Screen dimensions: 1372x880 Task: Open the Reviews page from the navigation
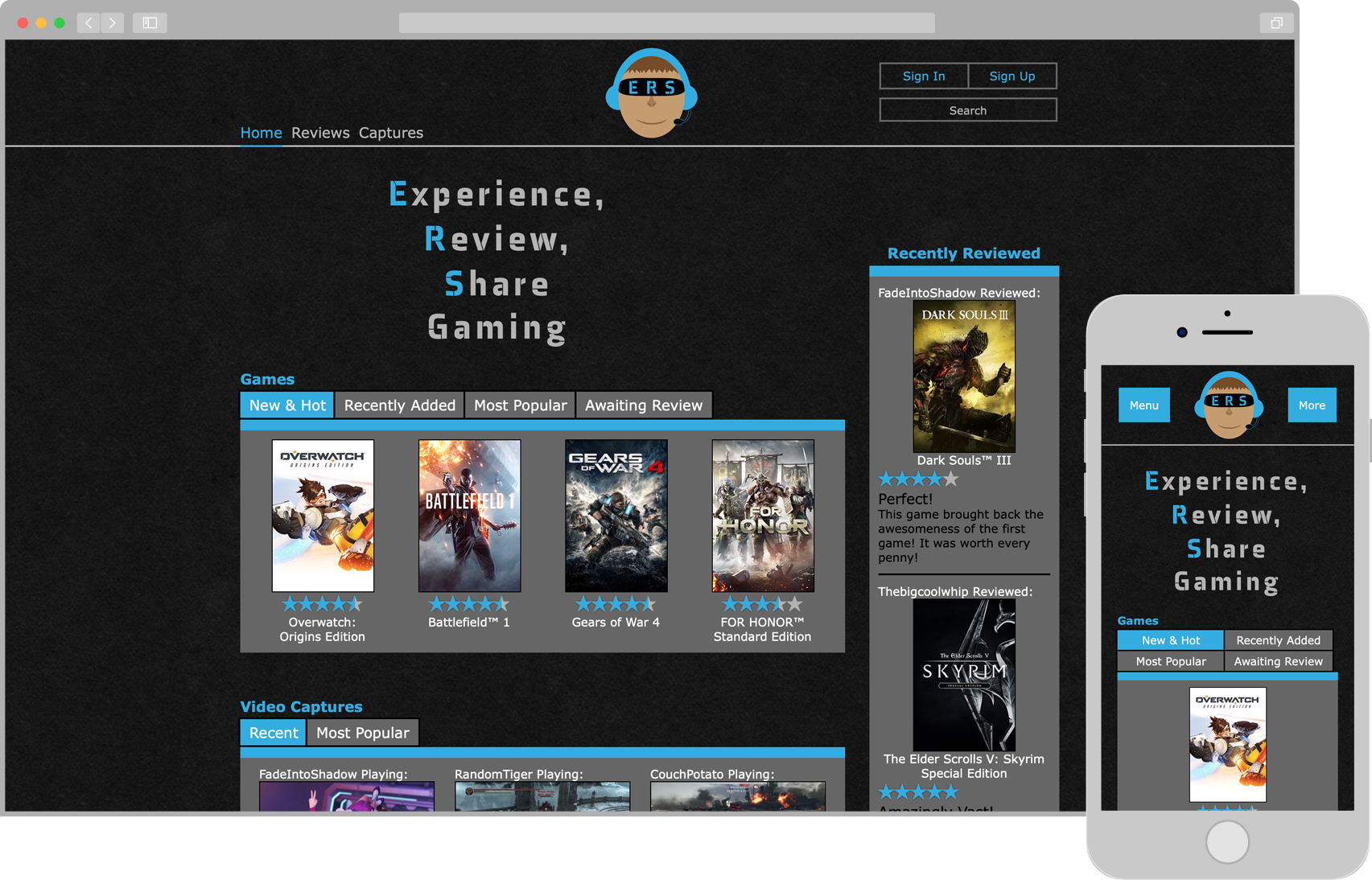tap(320, 133)
